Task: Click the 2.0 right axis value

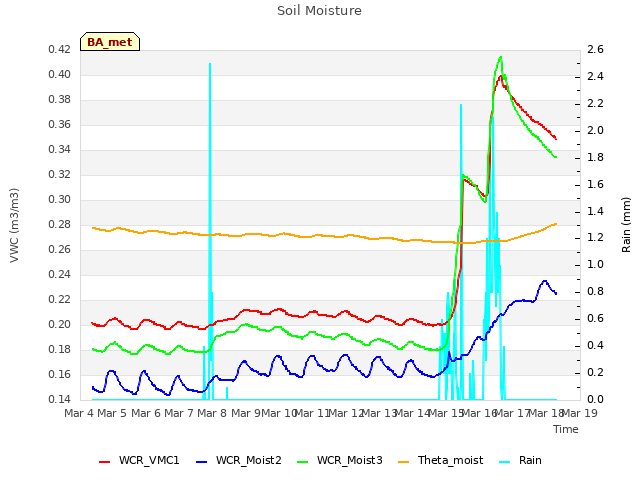Action: (595, 130)
